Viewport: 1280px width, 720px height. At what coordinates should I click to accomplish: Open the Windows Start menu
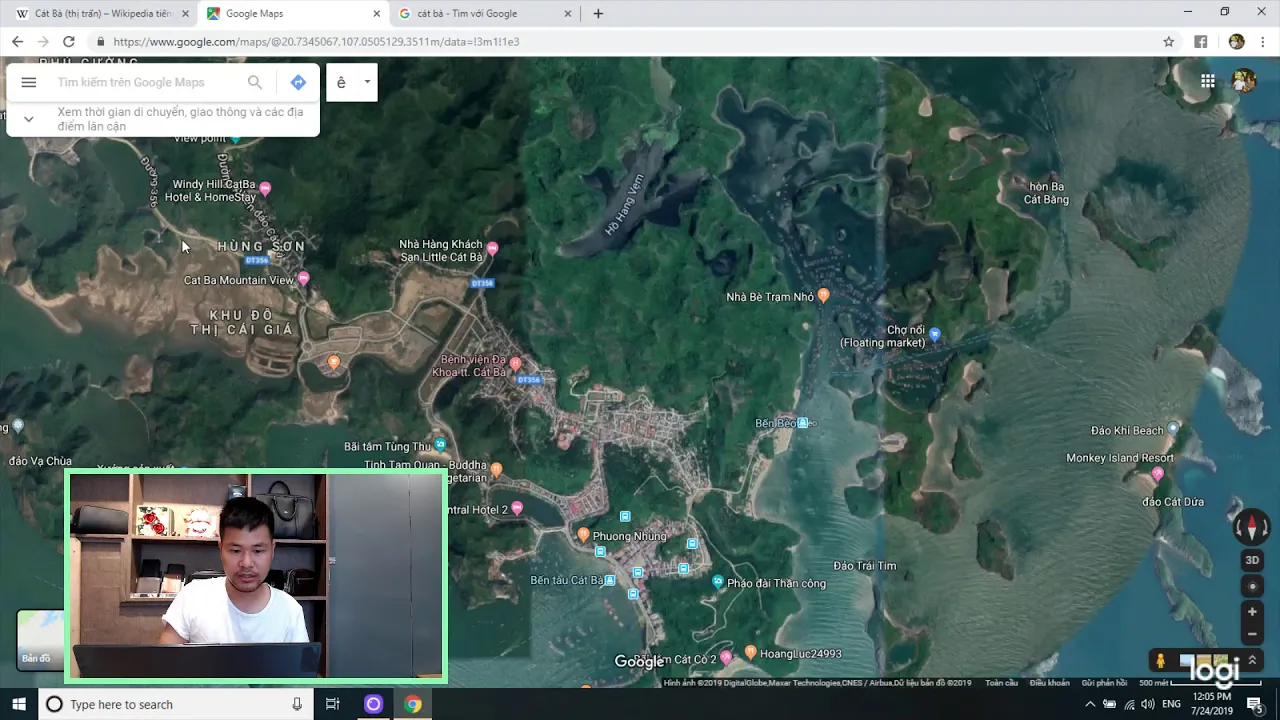tap(19, 704)
